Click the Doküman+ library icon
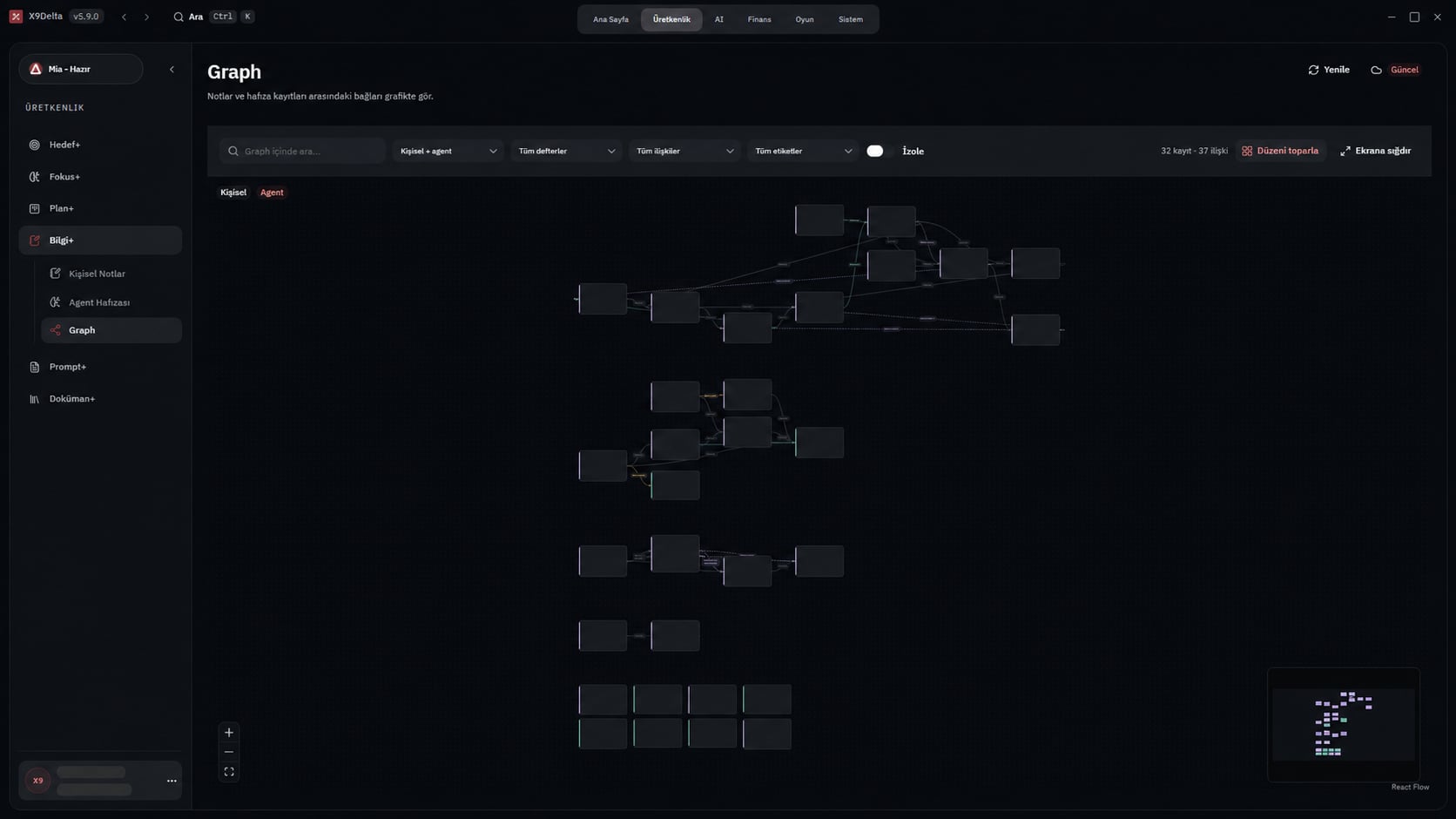Image resolution: width=1456 pixels, height=819 pixels. [x=35, y=399]
